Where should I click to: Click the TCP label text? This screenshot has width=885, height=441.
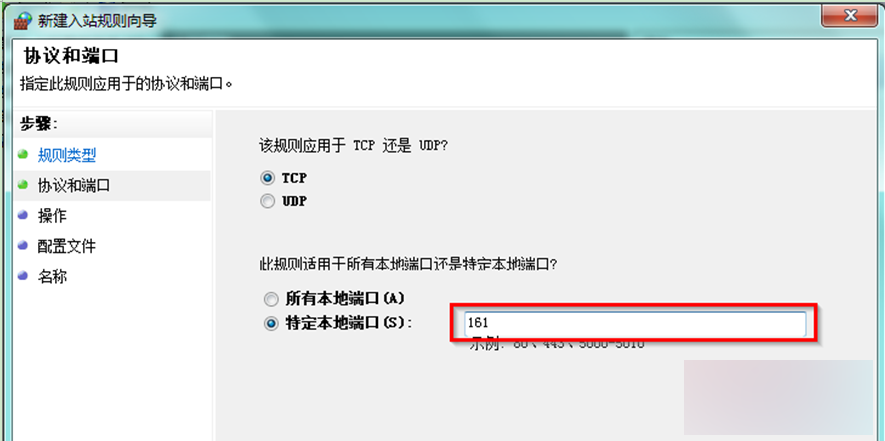(294, 178)
